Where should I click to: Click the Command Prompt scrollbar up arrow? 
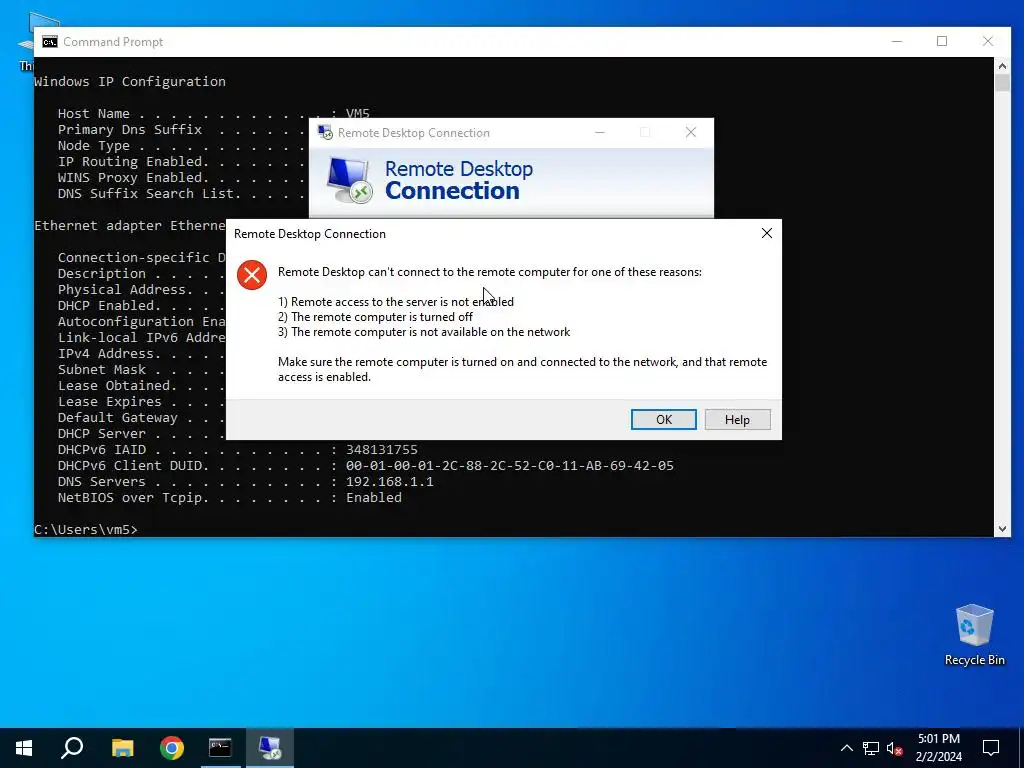click(x=1002, y=65)
